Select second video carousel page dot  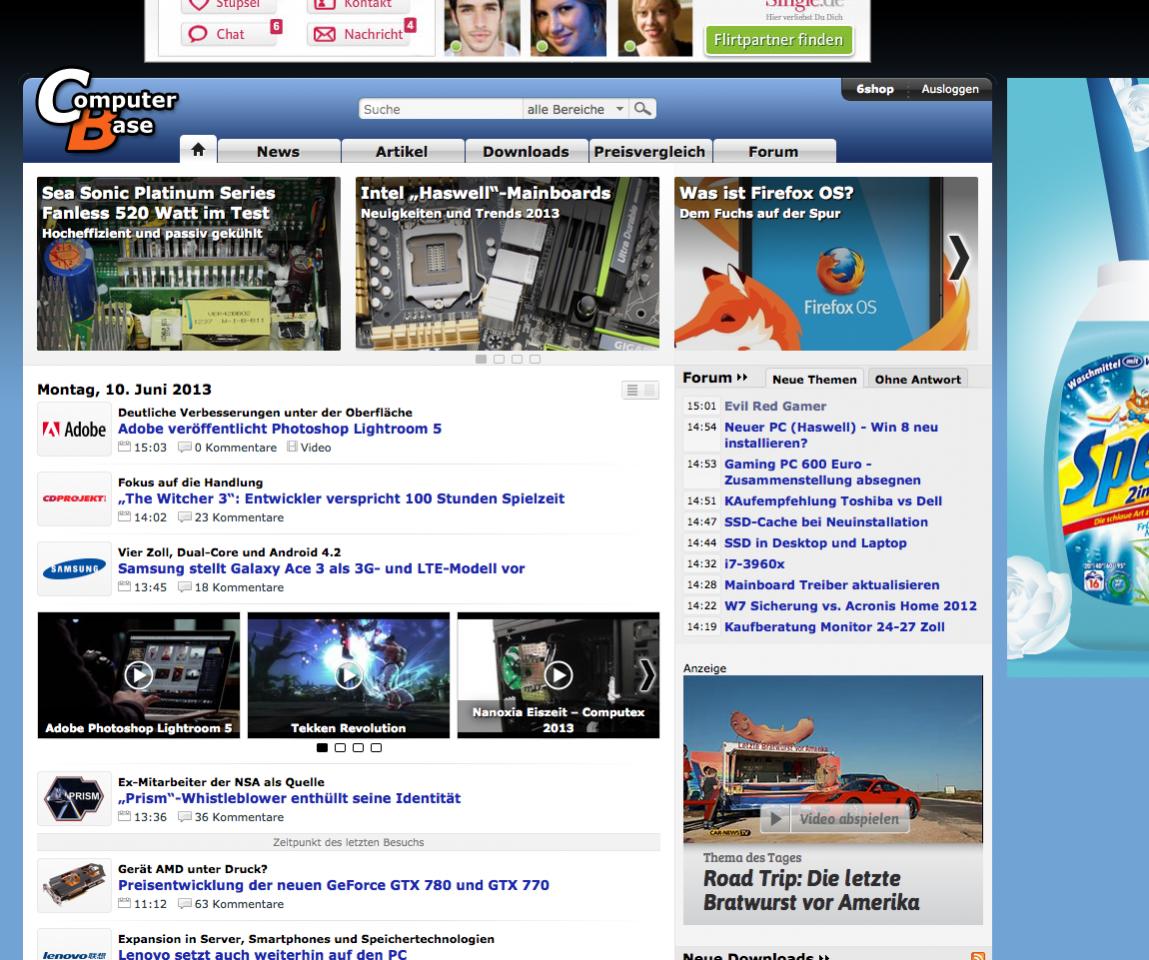(x=340, y=747)
